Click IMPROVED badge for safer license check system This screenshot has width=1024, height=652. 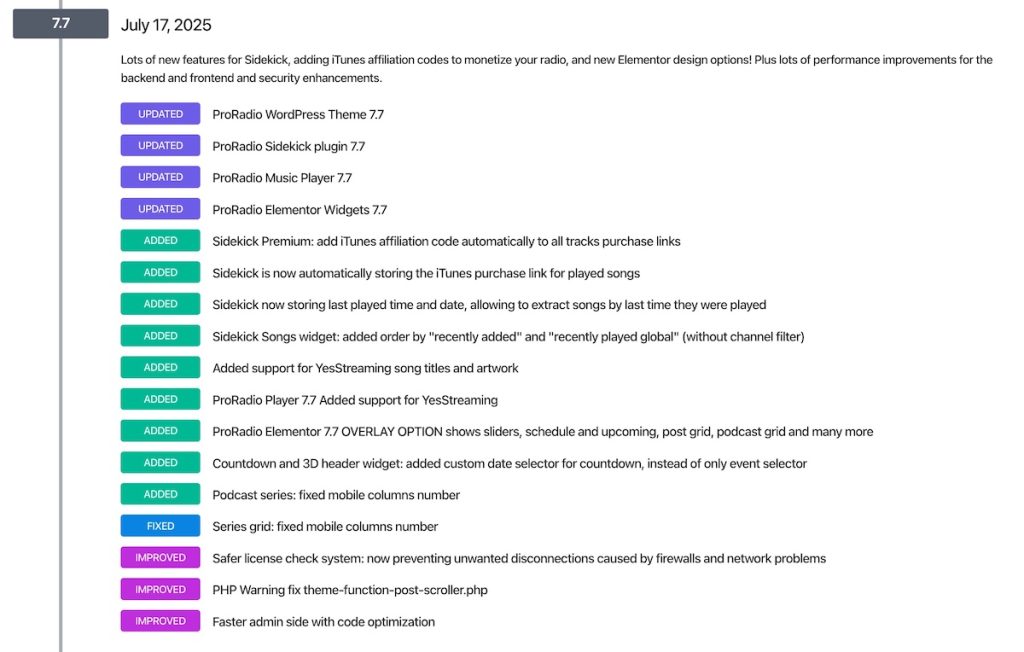[160, 558]
